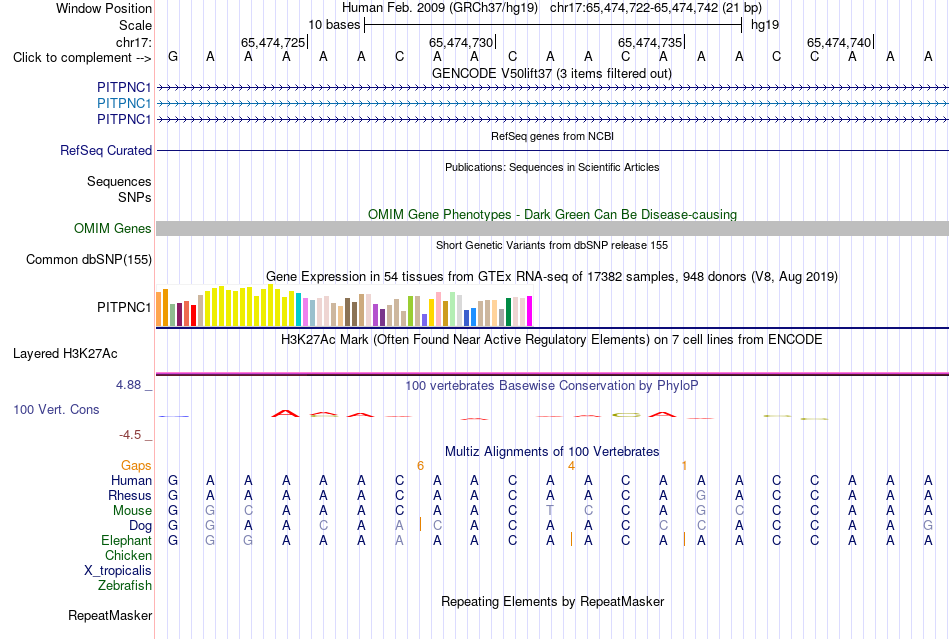950x639 pixels.
Task: Select the Human alignment row label
Action: [x=131, y=480]
